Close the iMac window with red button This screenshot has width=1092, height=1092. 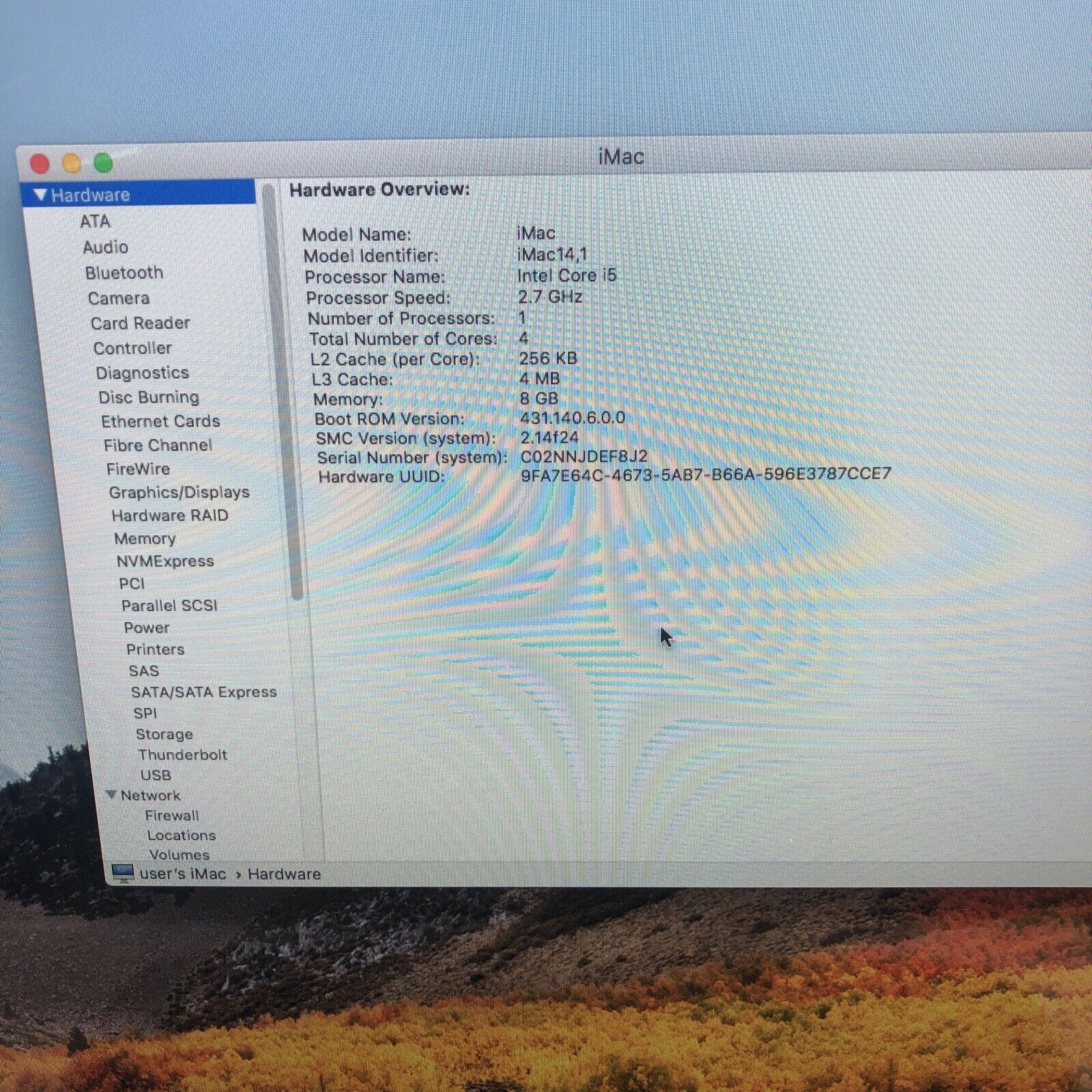point(40,164)
